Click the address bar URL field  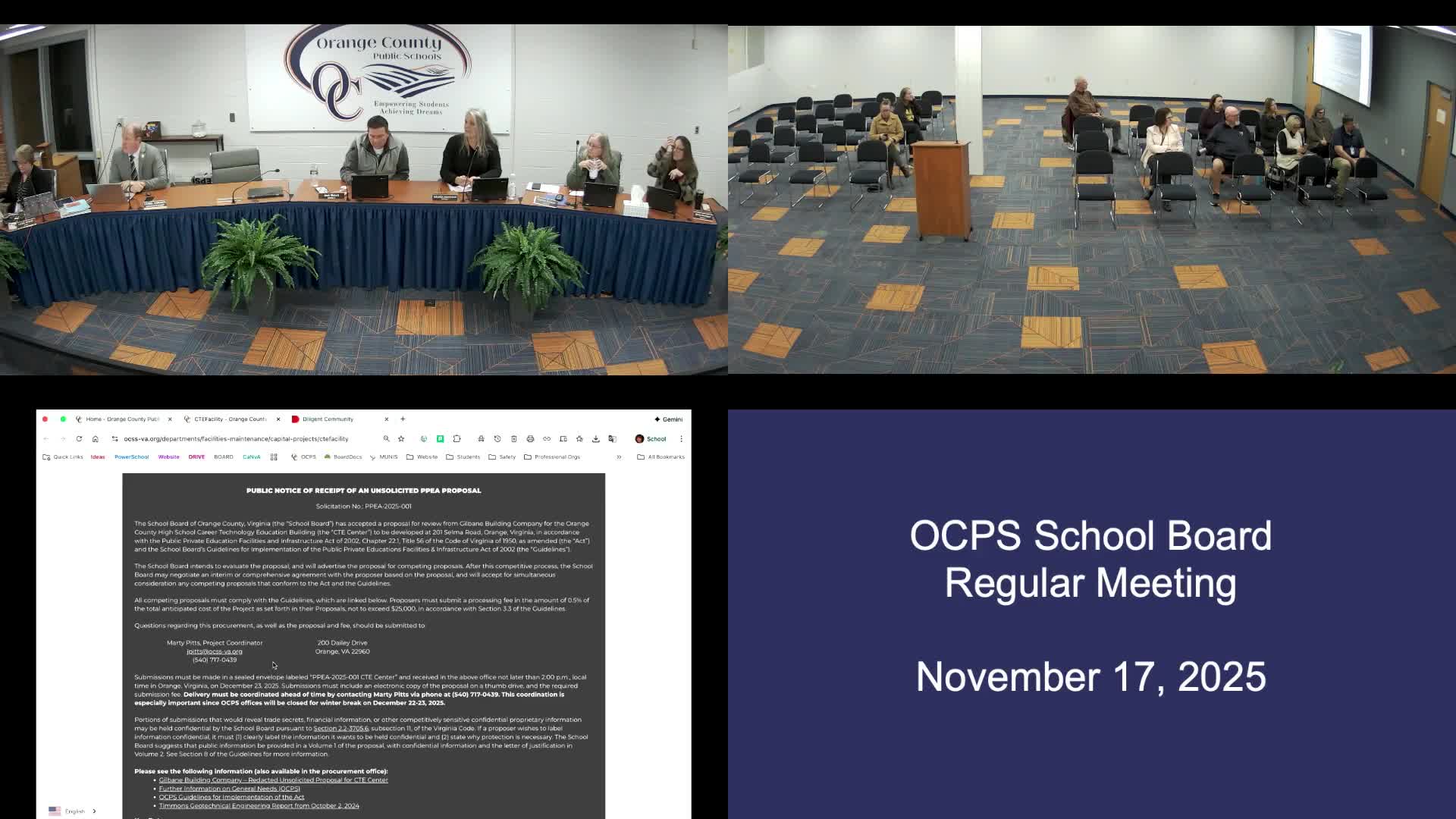coord(236,439)
